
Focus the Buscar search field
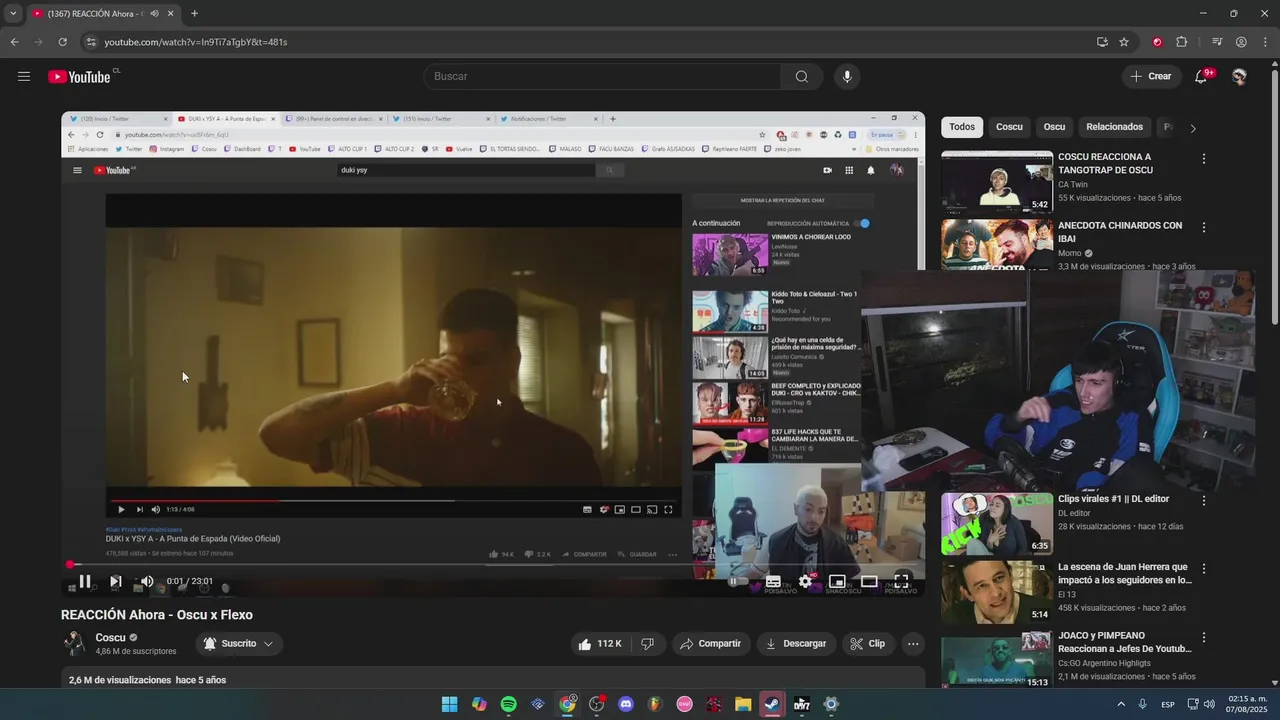603,76
